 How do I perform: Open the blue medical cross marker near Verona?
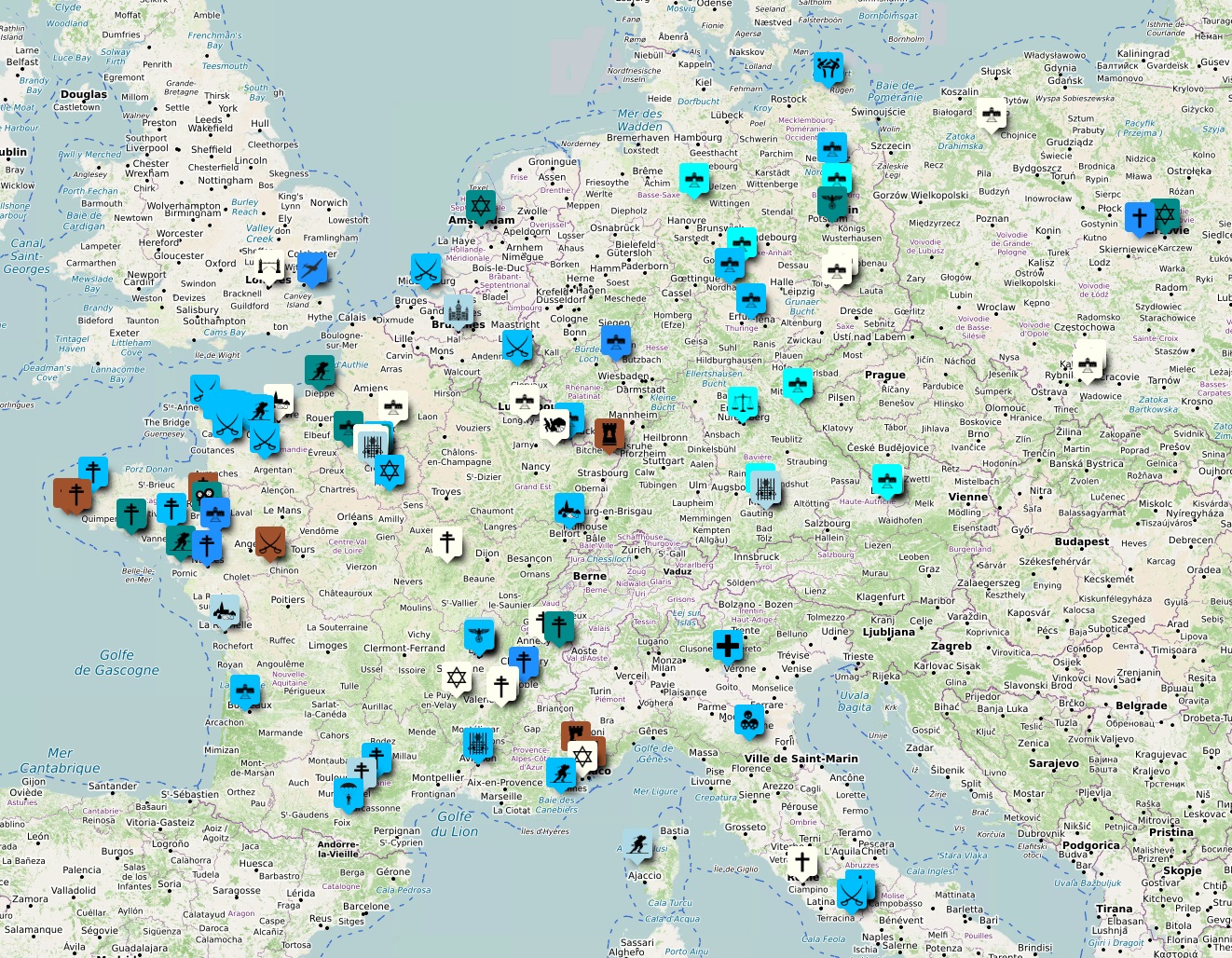(x=728, y=645)
